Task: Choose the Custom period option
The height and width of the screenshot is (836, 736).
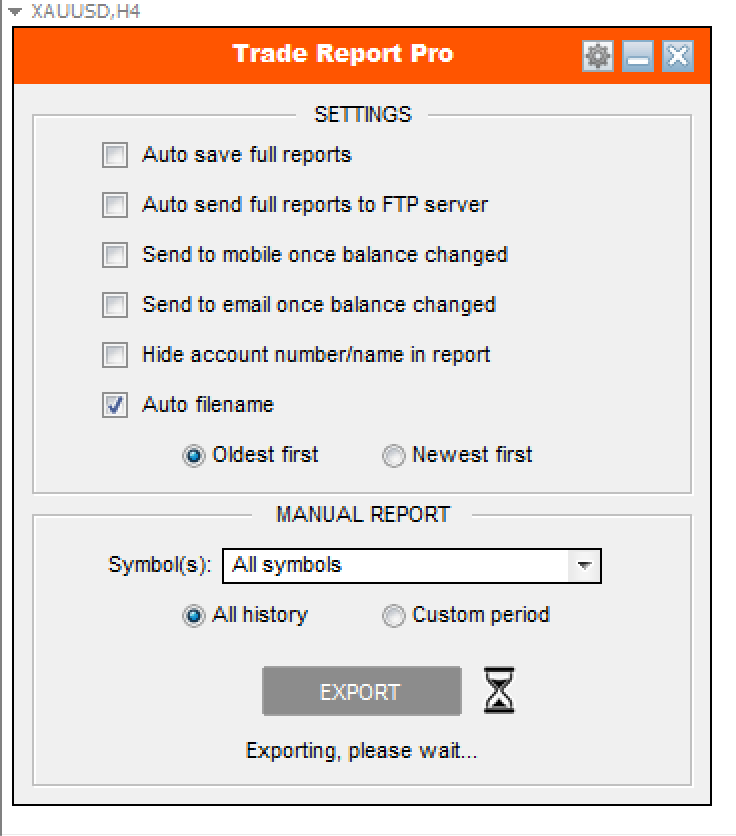Action: coord(394,616)
